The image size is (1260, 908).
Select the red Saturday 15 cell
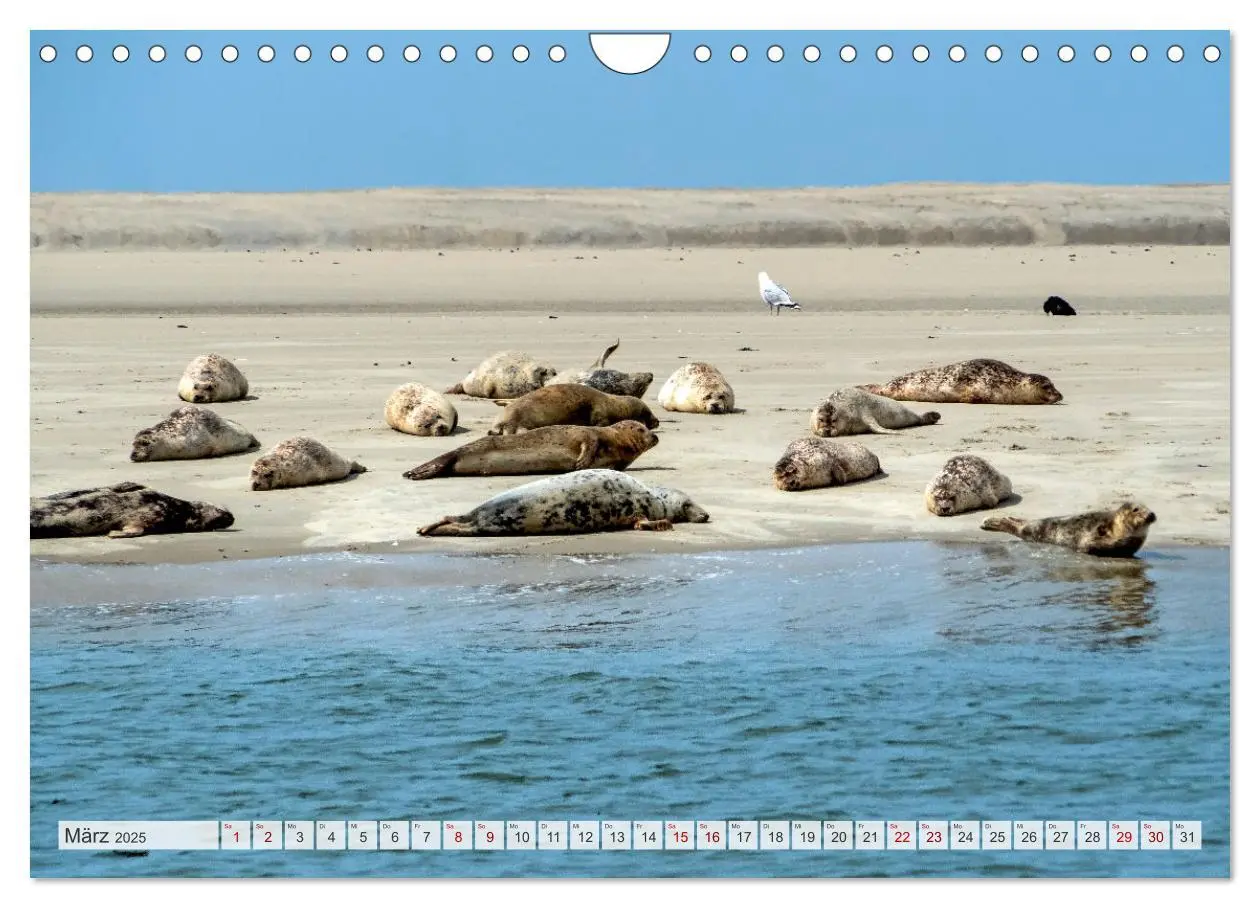coord(679,836)
